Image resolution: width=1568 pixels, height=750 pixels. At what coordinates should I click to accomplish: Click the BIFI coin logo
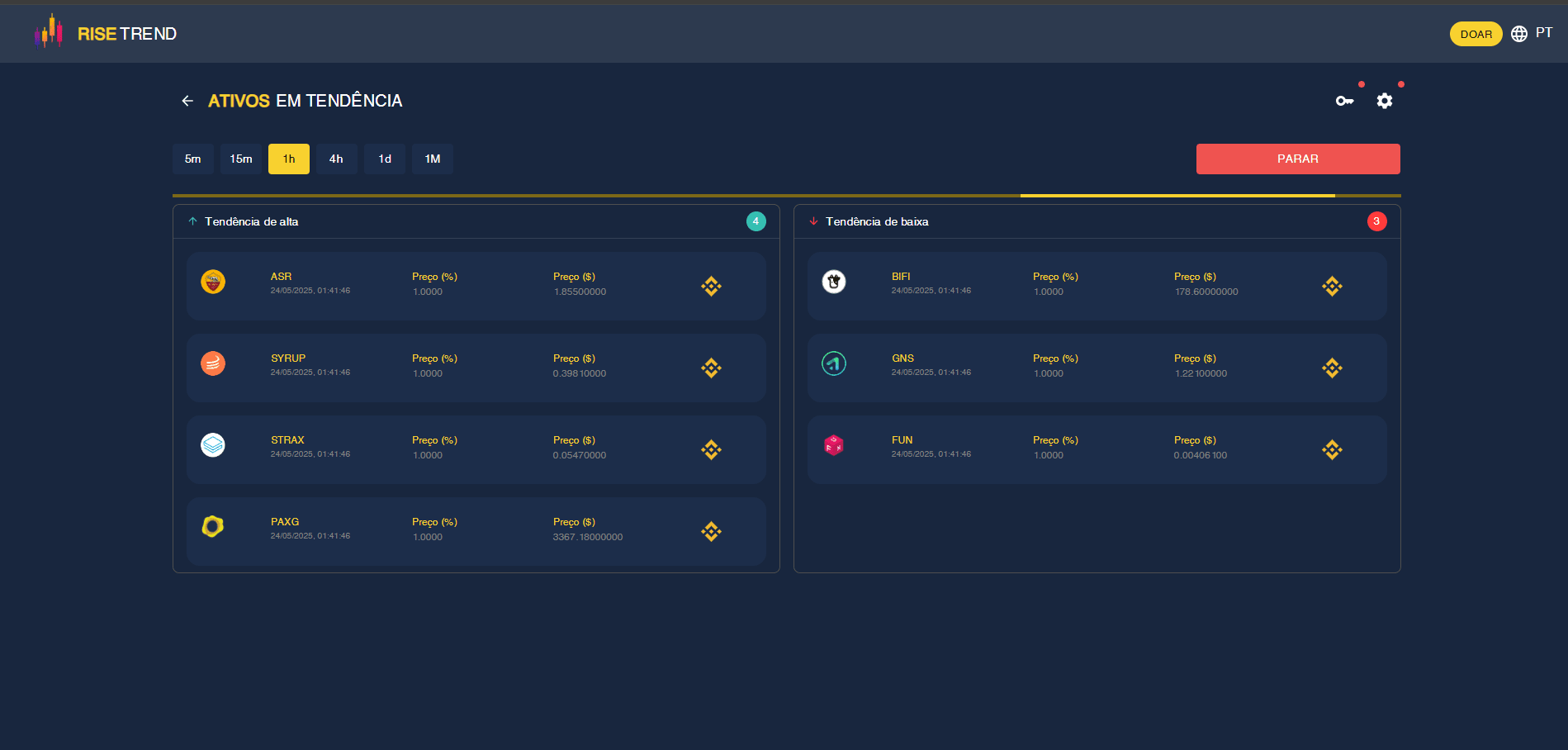(x=834, y=282)
